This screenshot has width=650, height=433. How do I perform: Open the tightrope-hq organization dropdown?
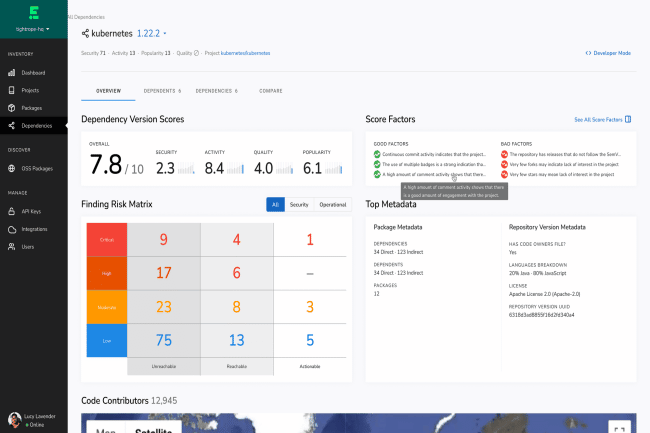pyautogui.click(x=33, y=29)
